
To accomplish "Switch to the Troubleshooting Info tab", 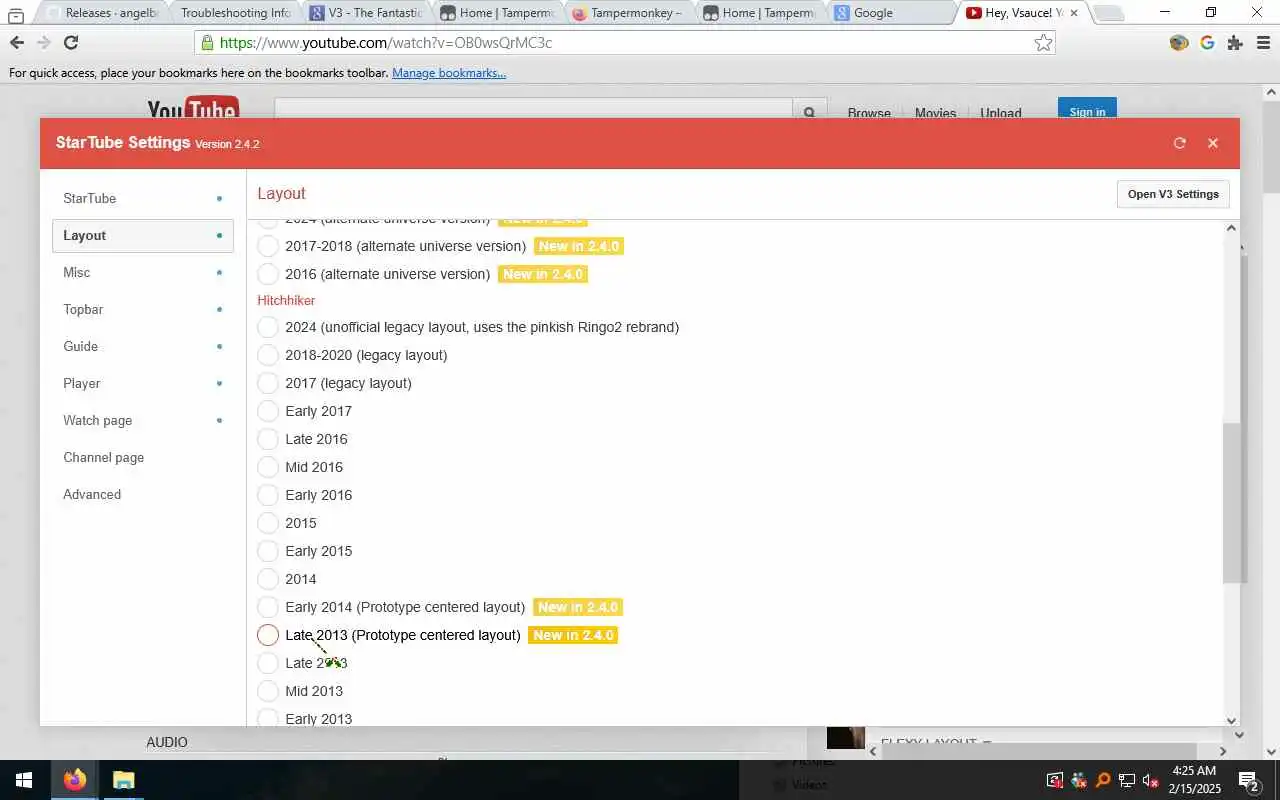I will point(235,13).
